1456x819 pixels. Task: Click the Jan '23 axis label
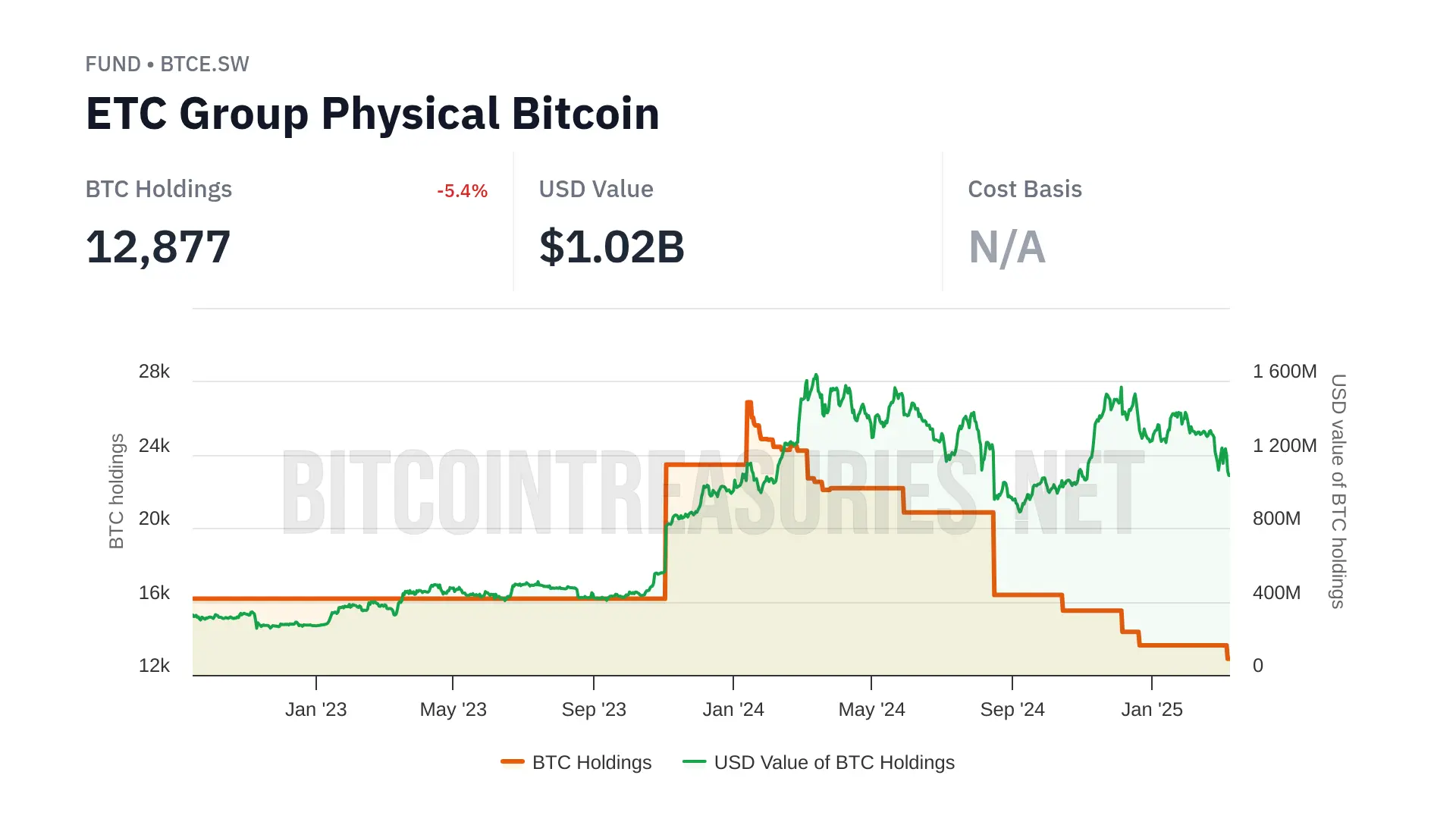point(315,709)
